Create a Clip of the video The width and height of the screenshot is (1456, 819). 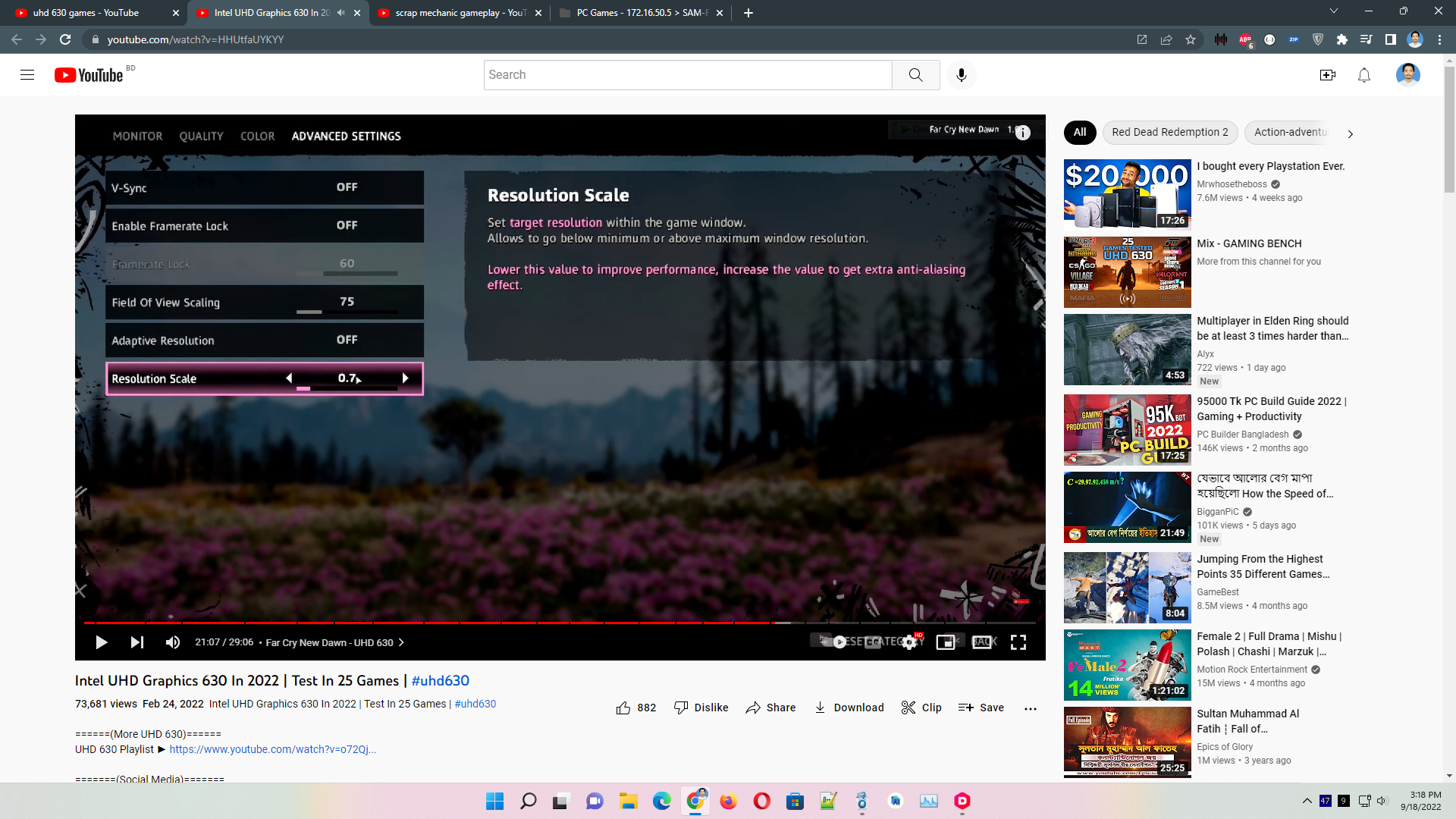[921, 708]
